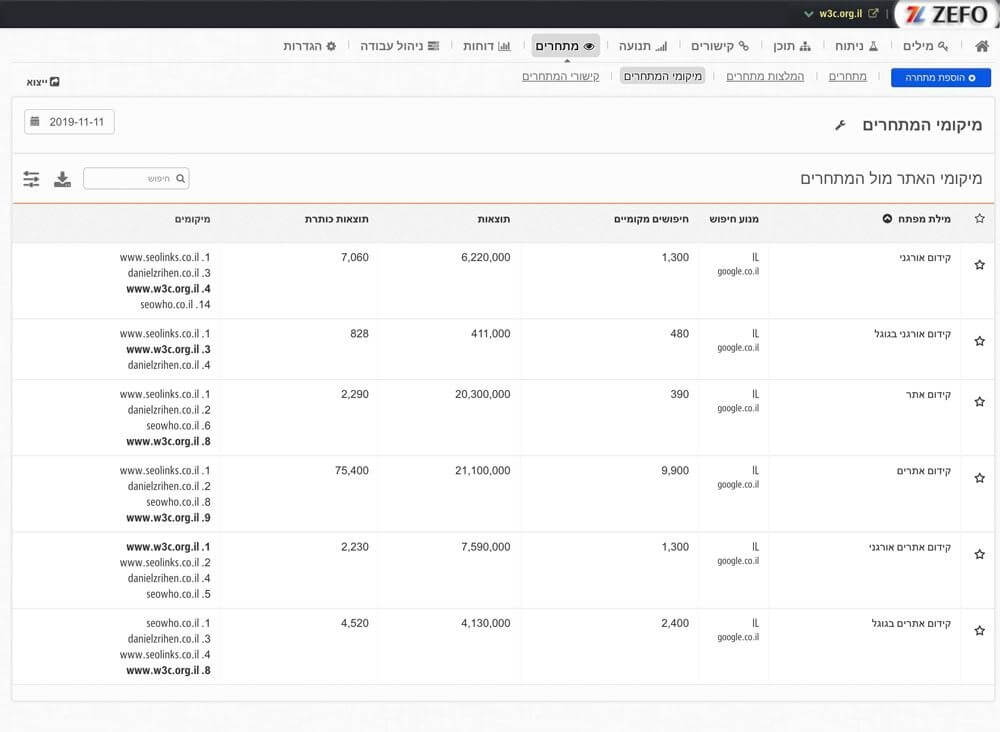Sort by מילת מפתח column header
This screenshot has width=1000, height=732.
916,219
